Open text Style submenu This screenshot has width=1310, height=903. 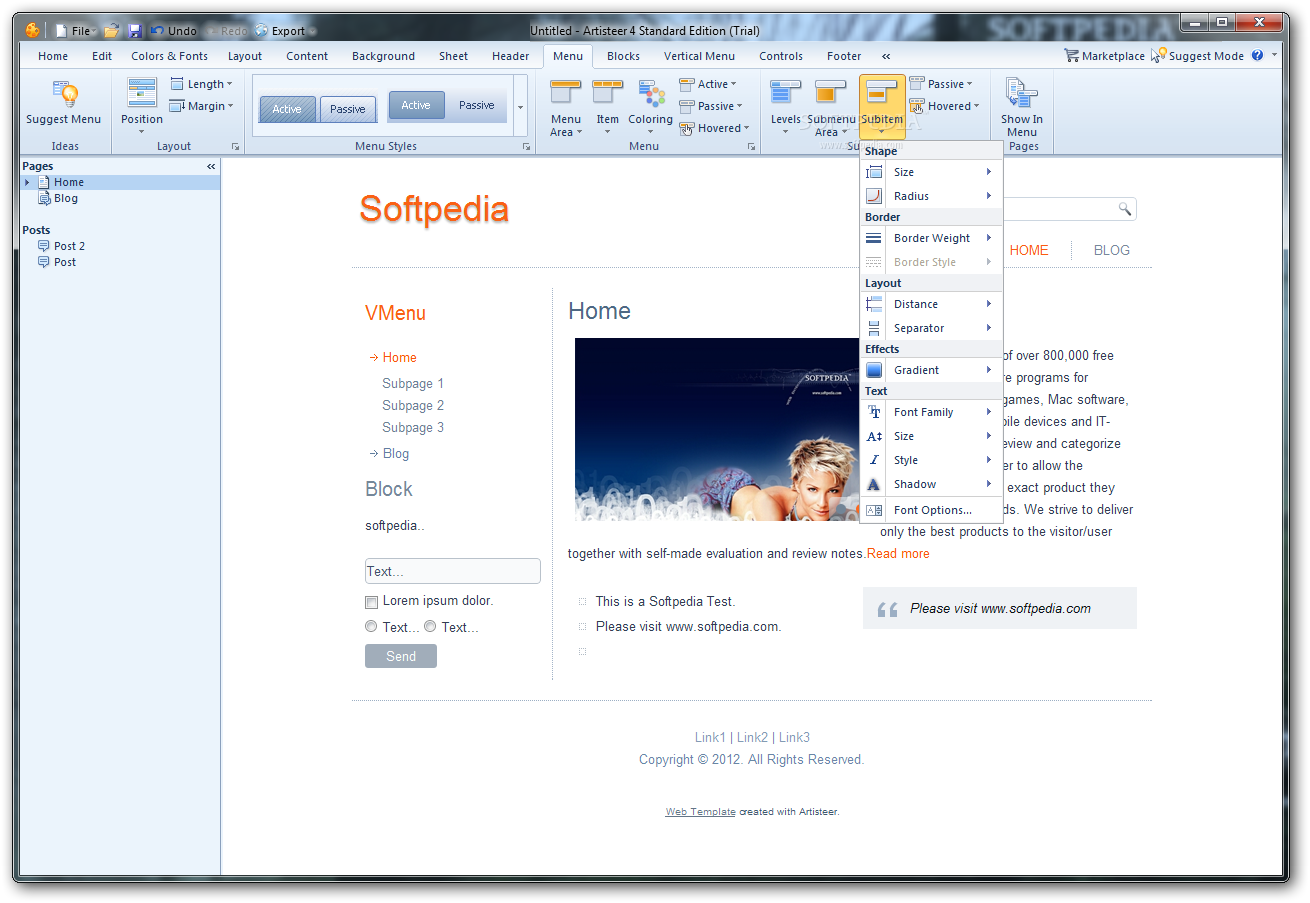pyautogui.click(x=931, y=460)
